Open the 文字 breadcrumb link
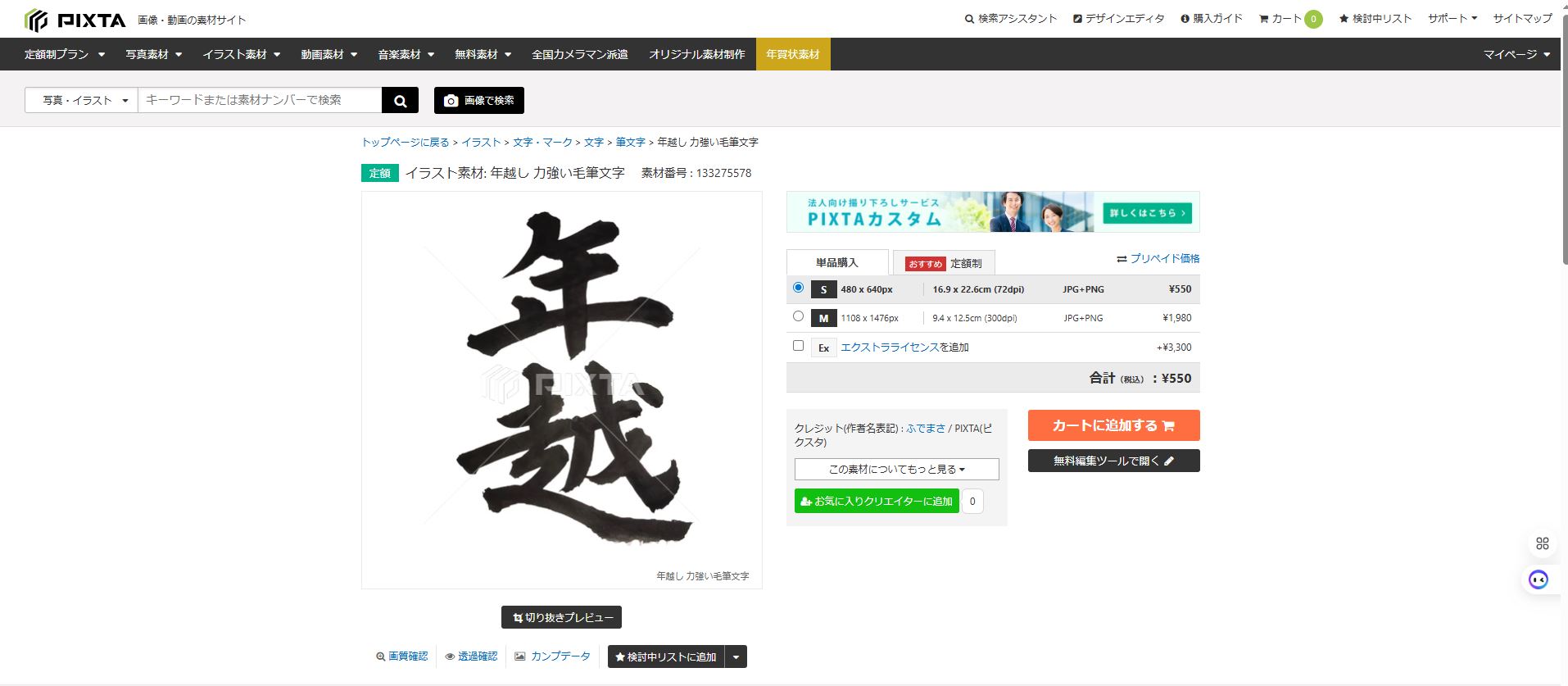The height and width of the screenshot is (686, 1568). point(594,142)
